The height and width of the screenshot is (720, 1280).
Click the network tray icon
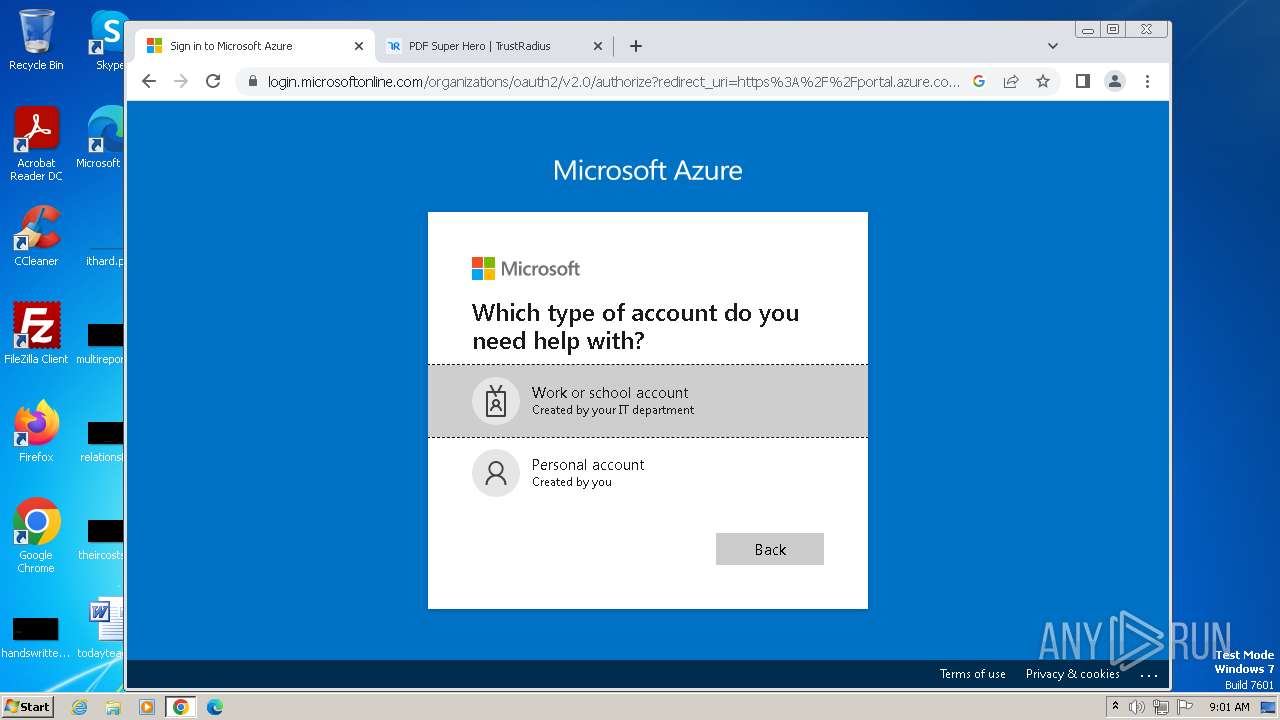1161,707
